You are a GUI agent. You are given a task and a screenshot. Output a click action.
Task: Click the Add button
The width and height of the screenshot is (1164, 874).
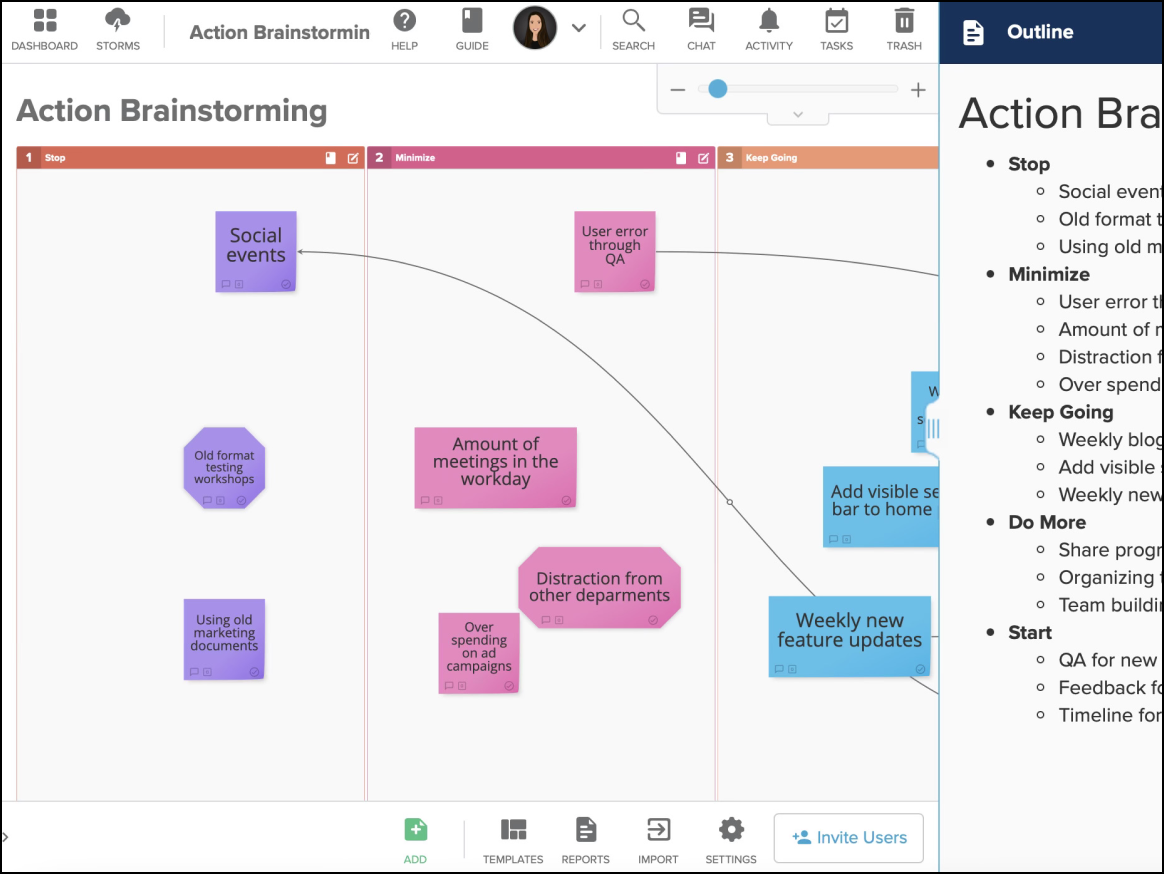click(415, 841)
